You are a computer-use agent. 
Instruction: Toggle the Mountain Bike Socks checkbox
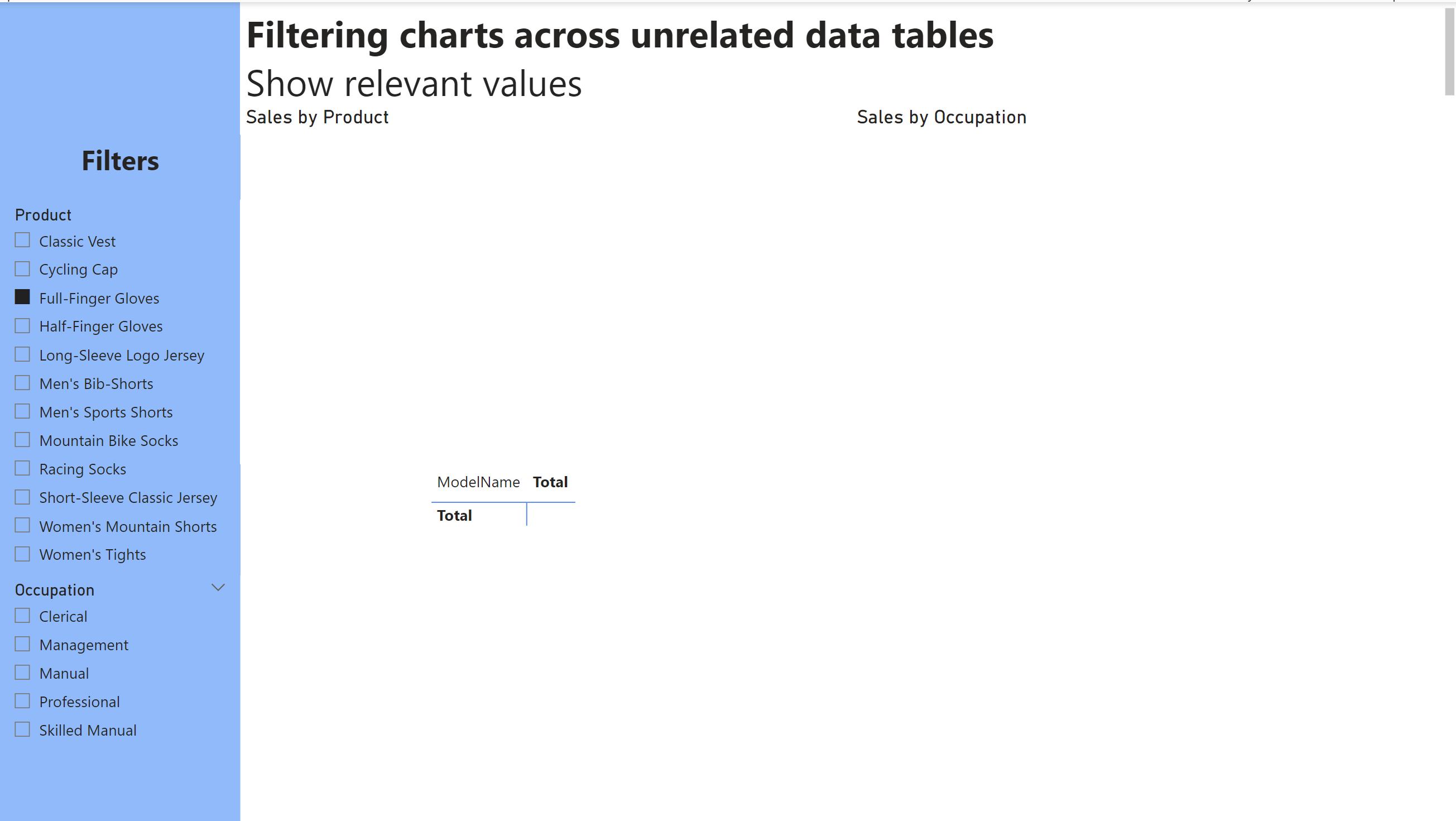click(x=22, y=440)
